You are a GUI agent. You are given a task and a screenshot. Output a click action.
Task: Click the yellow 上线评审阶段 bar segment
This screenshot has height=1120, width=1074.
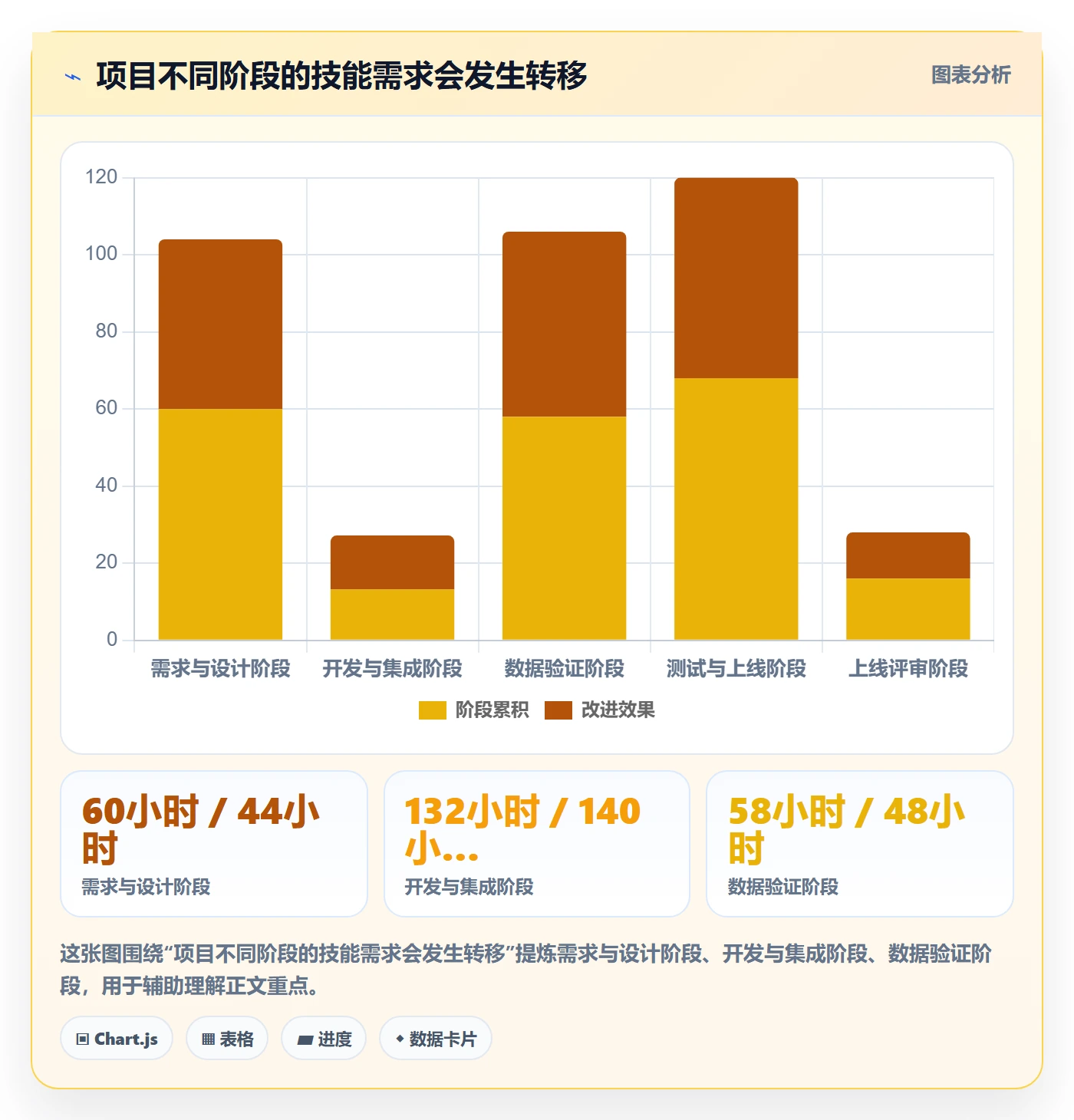[908, 609]
